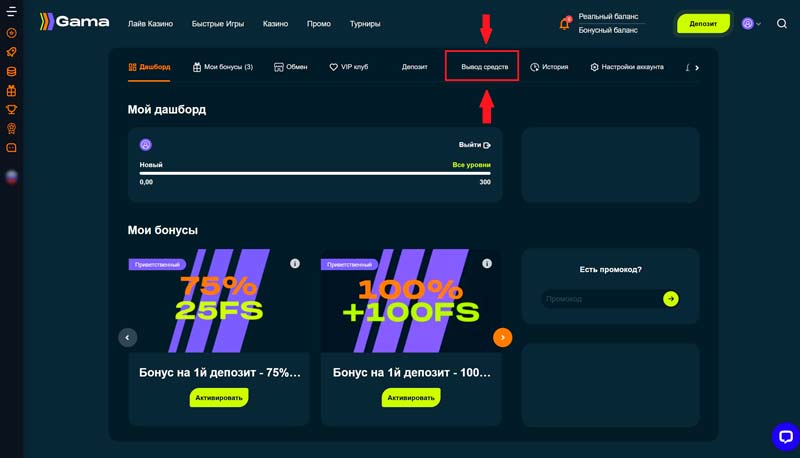Open the Вывод средств tab
Screen dimensions: 800x458
pos(483,67)
